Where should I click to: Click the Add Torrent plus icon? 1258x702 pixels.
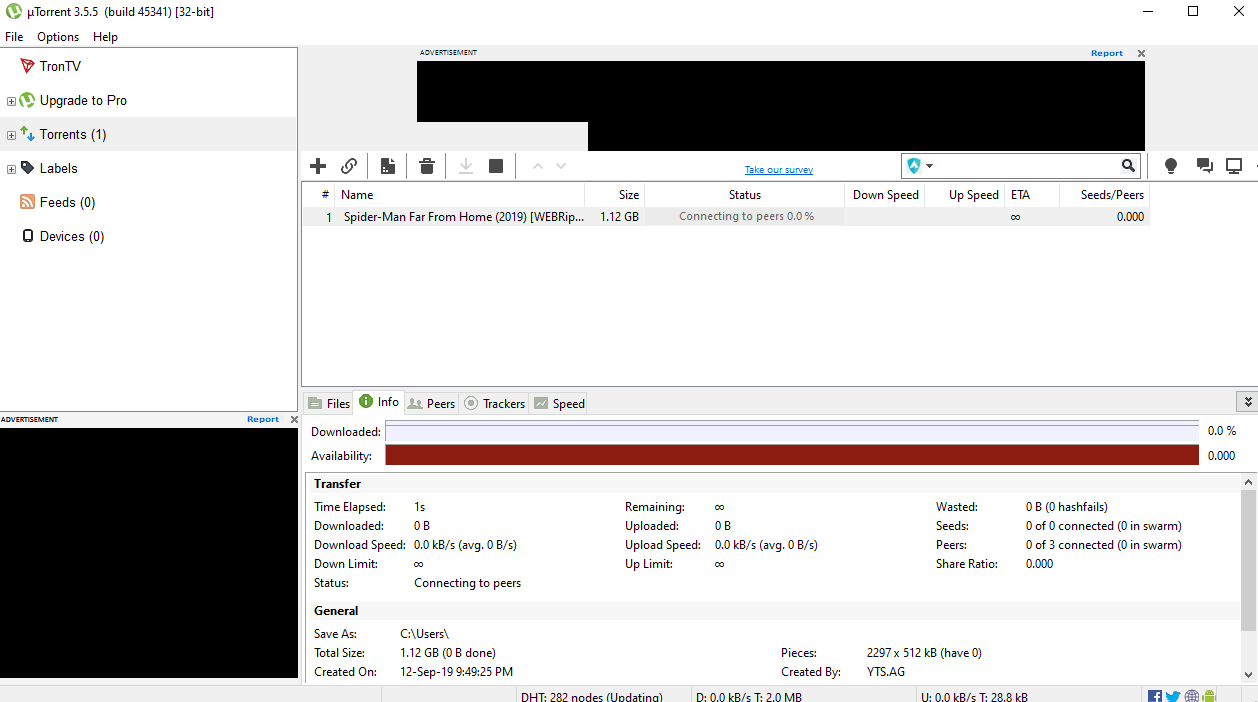click(x=318, y=166)
